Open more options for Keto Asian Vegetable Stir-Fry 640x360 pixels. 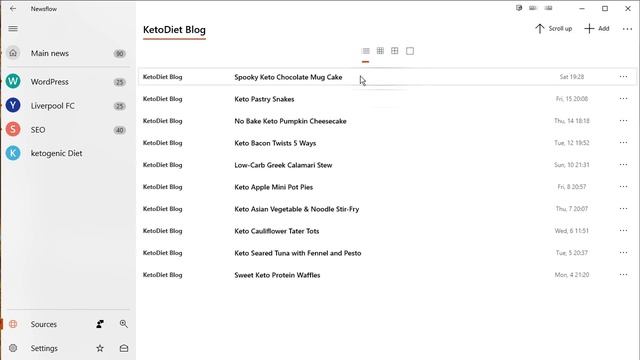coord(623,209)
